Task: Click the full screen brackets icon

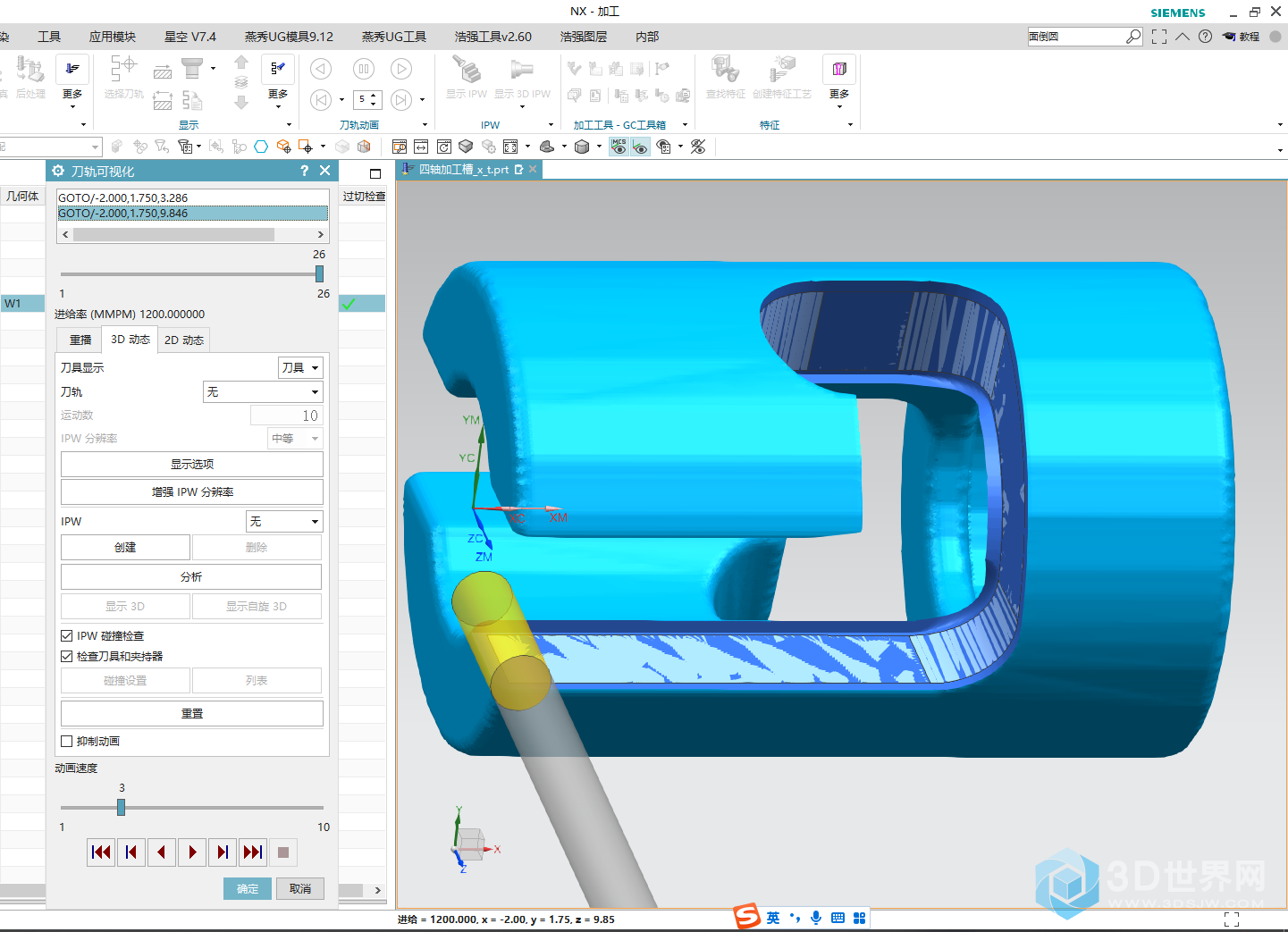Action: (x=1159, y=37)
